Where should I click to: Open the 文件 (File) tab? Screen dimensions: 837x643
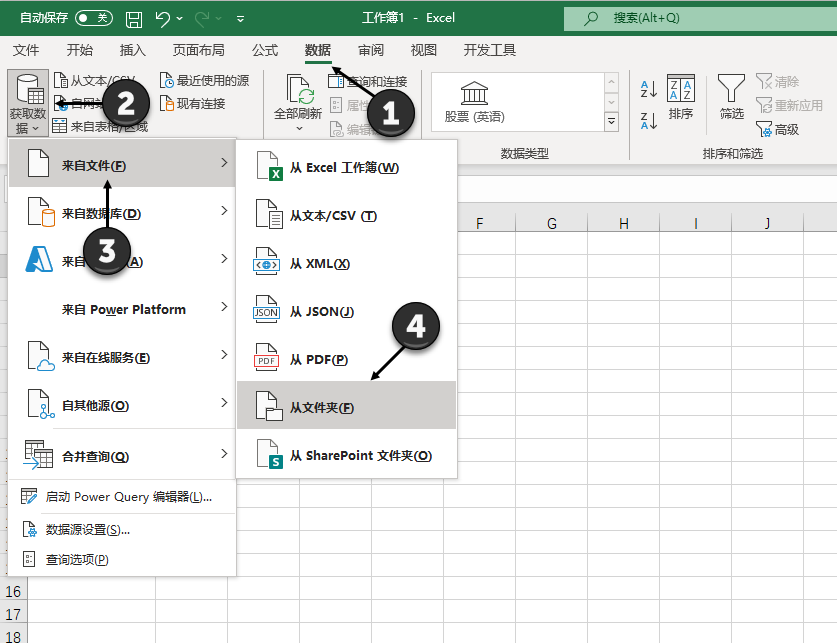[x=26, y=50]
